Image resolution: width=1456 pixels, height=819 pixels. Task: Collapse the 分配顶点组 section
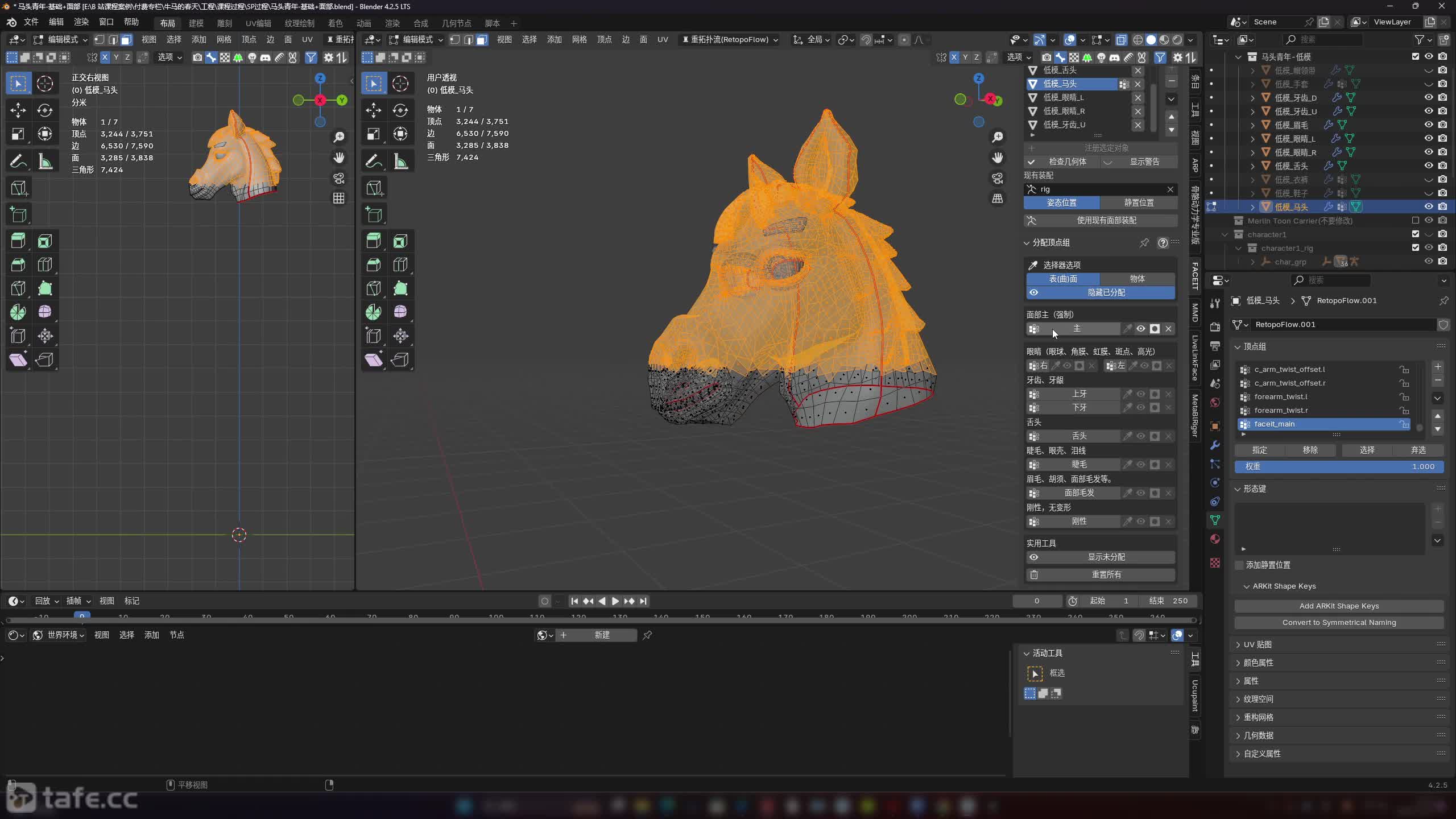pyautogui.click(x=1027, y=243)
